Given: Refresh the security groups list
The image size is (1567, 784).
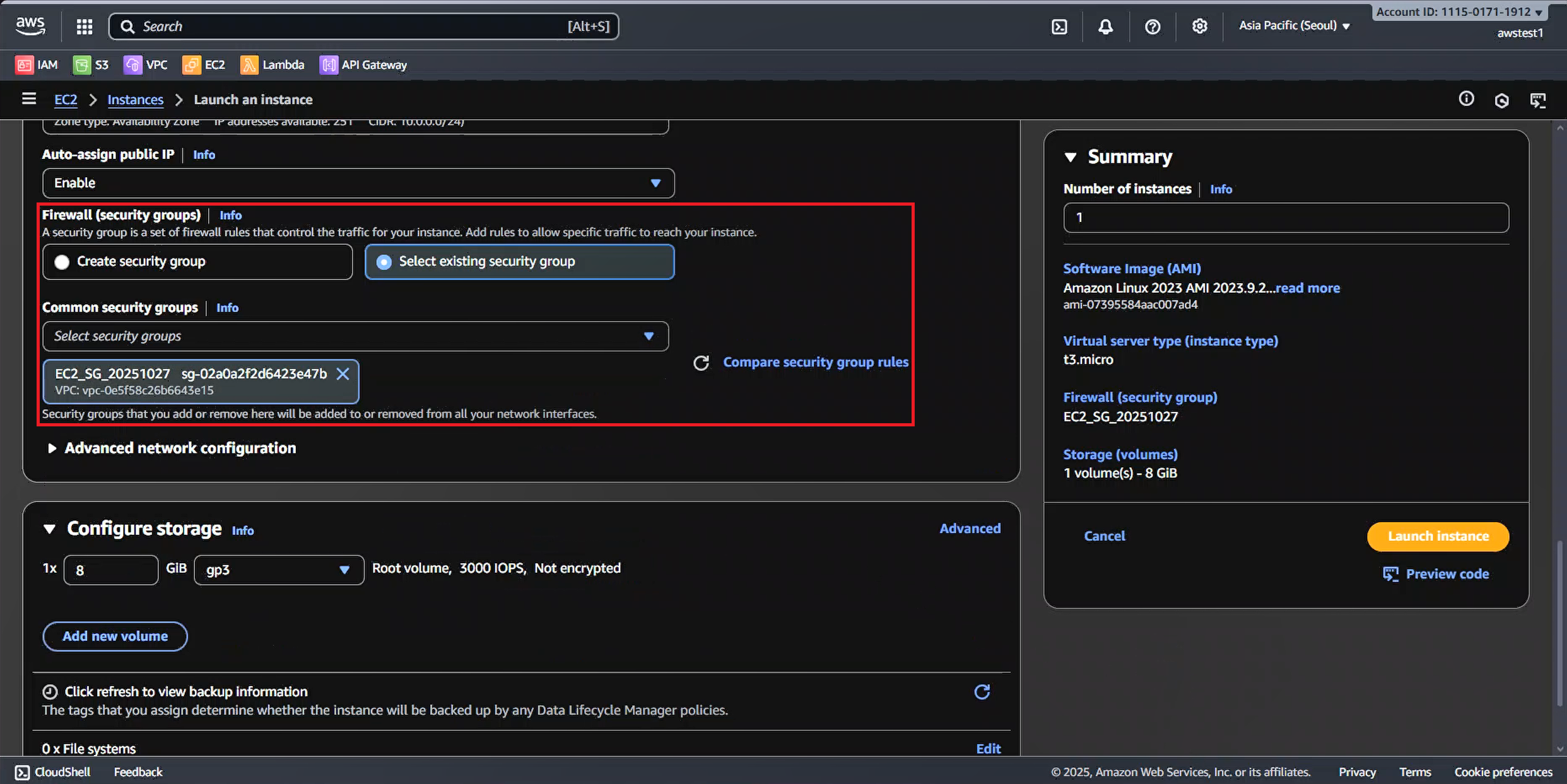Looking at the screenshot, I should coord(701,363).
